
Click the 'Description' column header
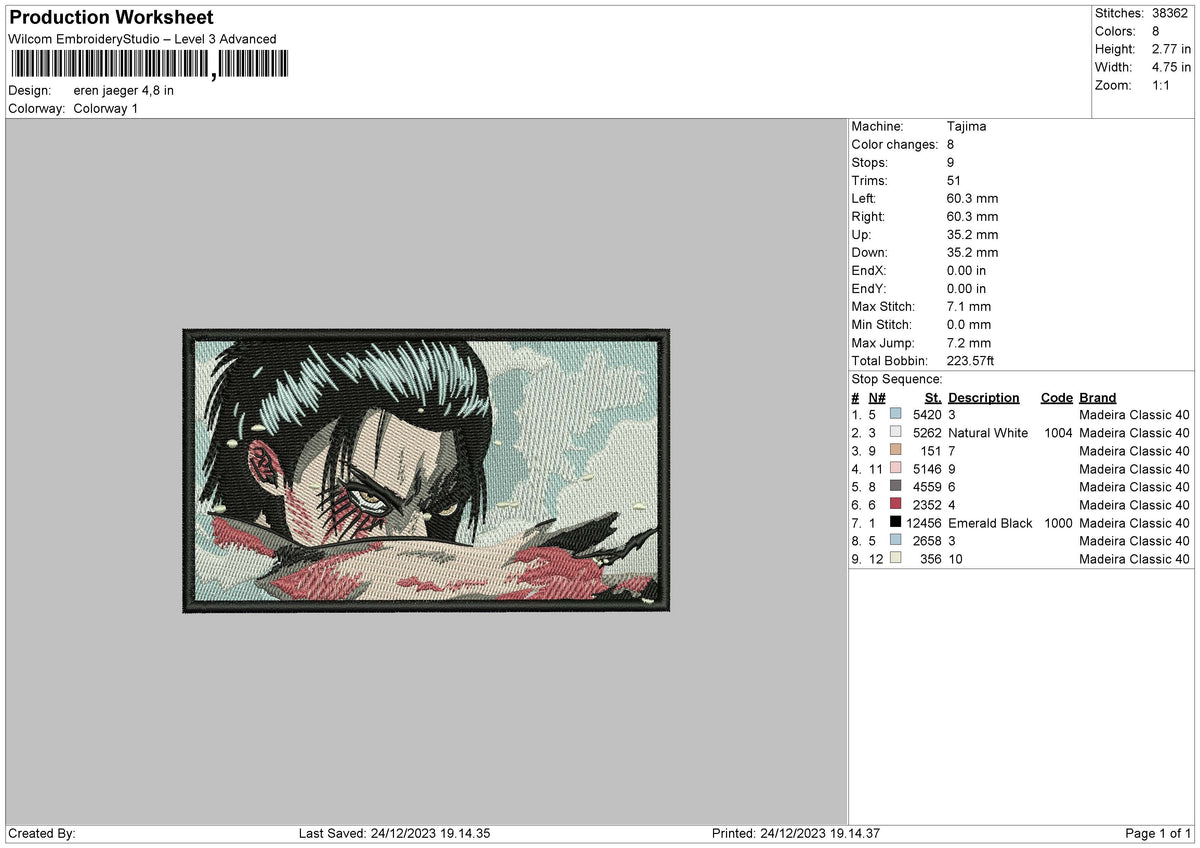[984, 397]
